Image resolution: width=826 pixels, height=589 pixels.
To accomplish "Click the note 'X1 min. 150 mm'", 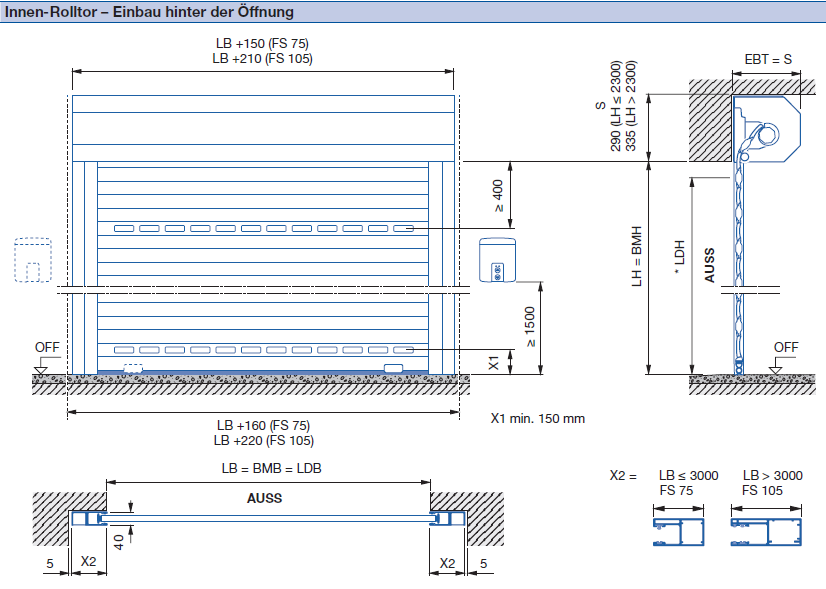I will (538, 419).
